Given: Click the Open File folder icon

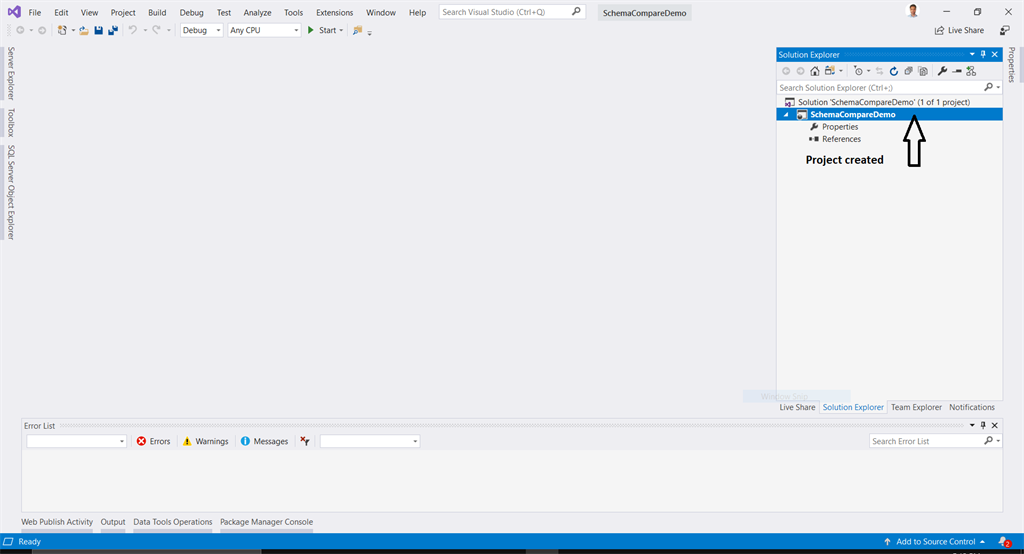Looking at the screenshot, I should (84, 30).
